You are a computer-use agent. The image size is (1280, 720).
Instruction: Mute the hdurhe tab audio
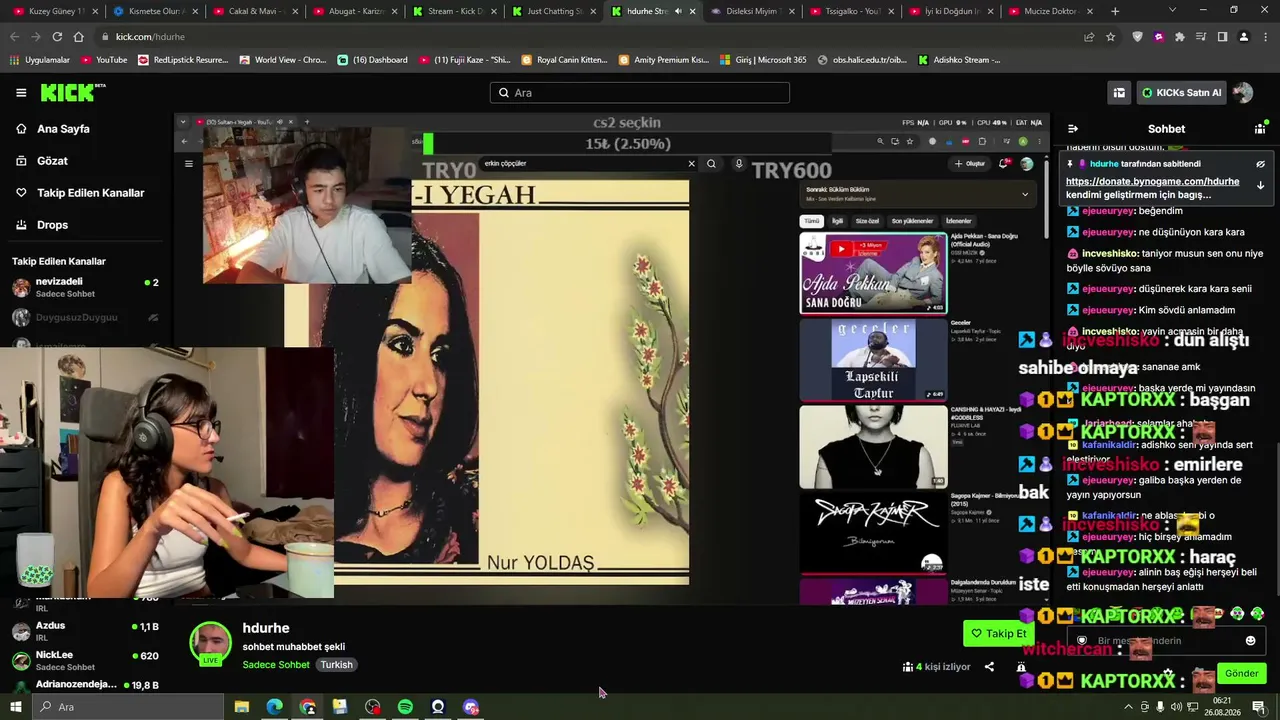tap(678, 11)
